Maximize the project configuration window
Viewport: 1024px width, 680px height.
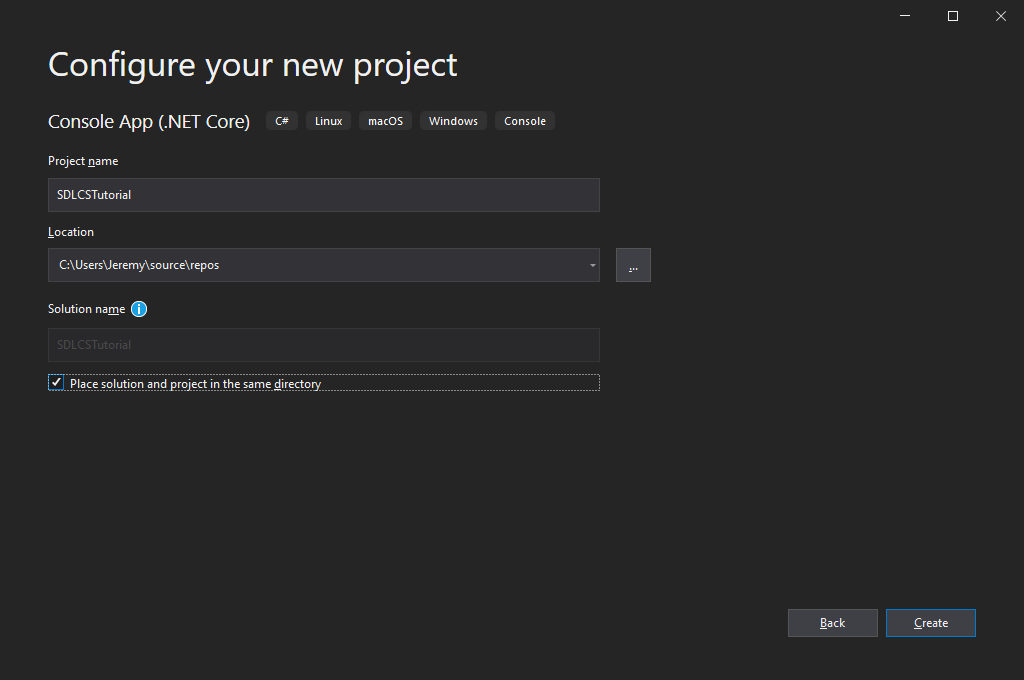pos(953,16)
